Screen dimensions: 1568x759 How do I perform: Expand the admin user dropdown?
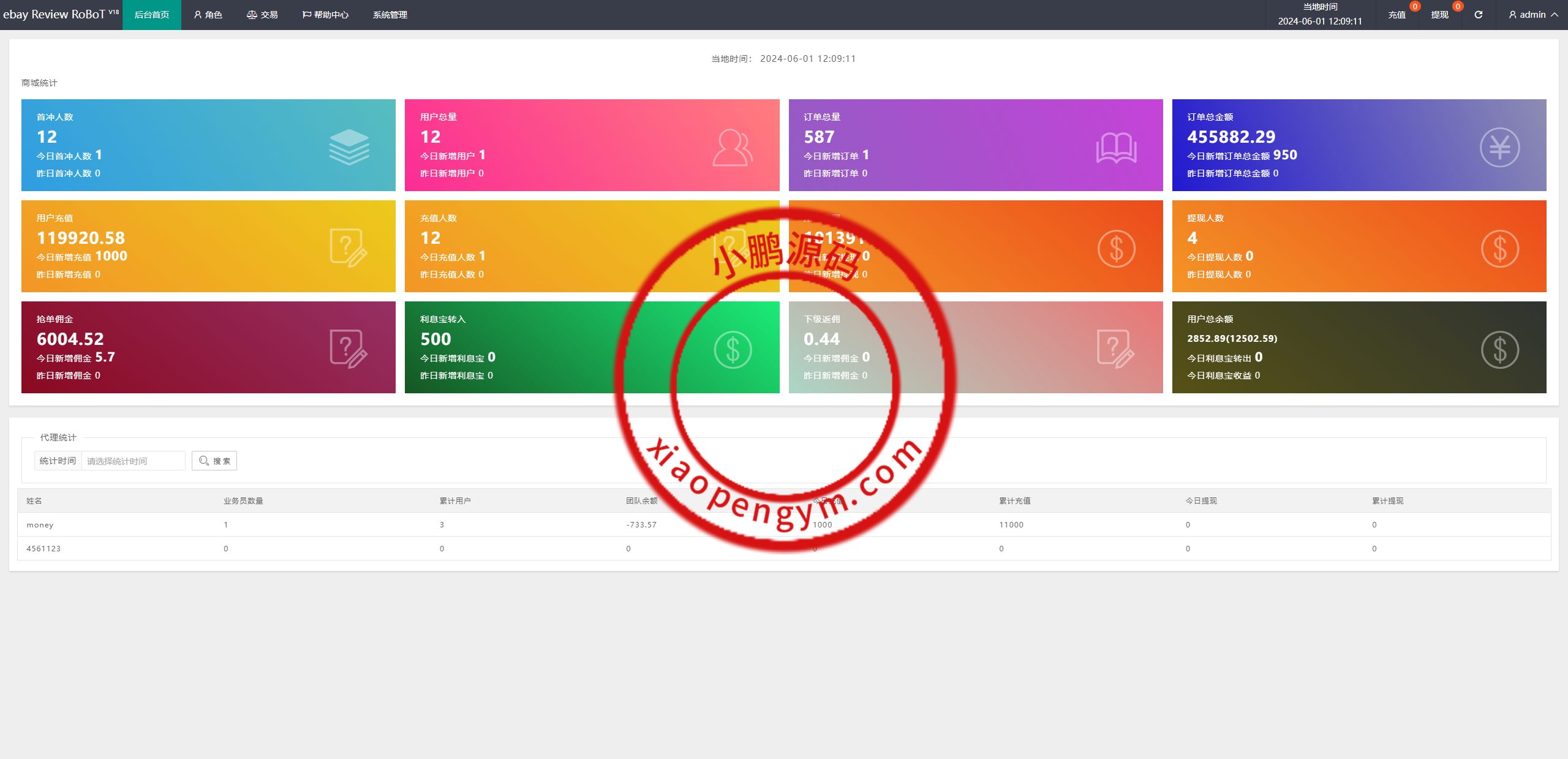[x=1533, y=15]
